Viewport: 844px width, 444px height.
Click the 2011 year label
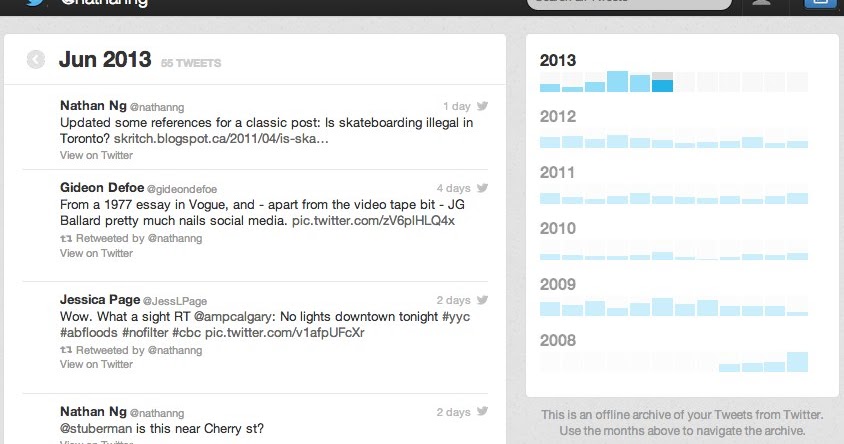(x=558, y=172)
